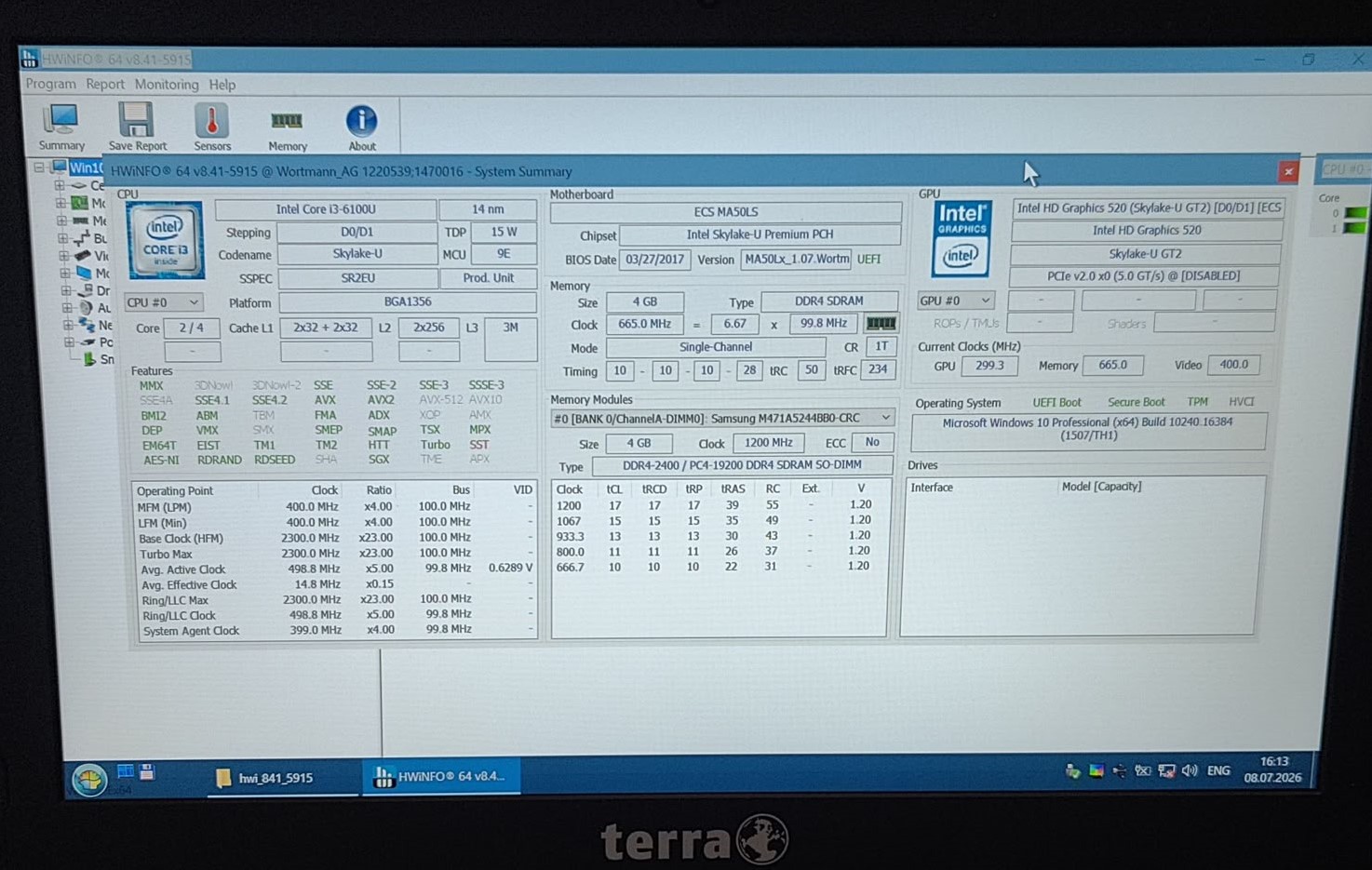Screen dimensions: 1372x870
Task: Click the Microsoft Windows 10 Professional text
Action: (x=1087, y=429)
